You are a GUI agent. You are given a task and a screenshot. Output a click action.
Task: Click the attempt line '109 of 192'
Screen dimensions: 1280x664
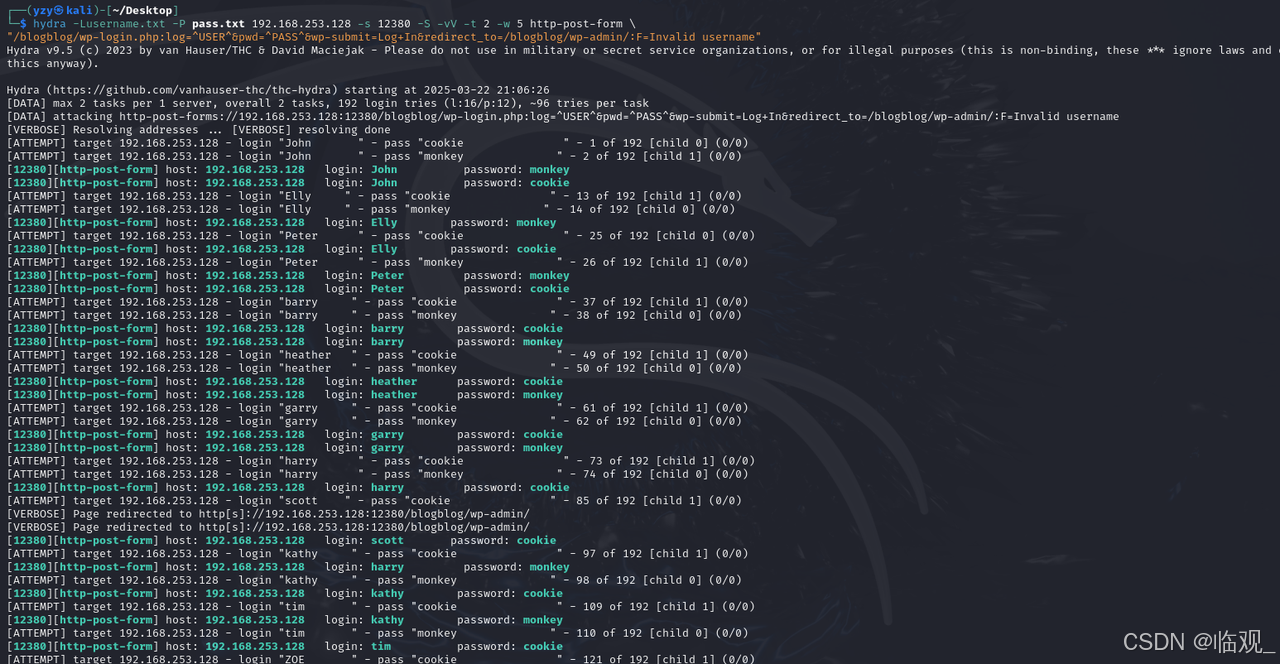(381, 606)
